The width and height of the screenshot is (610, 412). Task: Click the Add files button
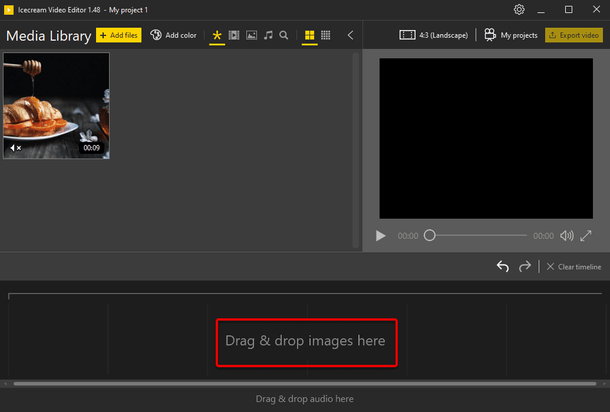[x=119, y=35]
